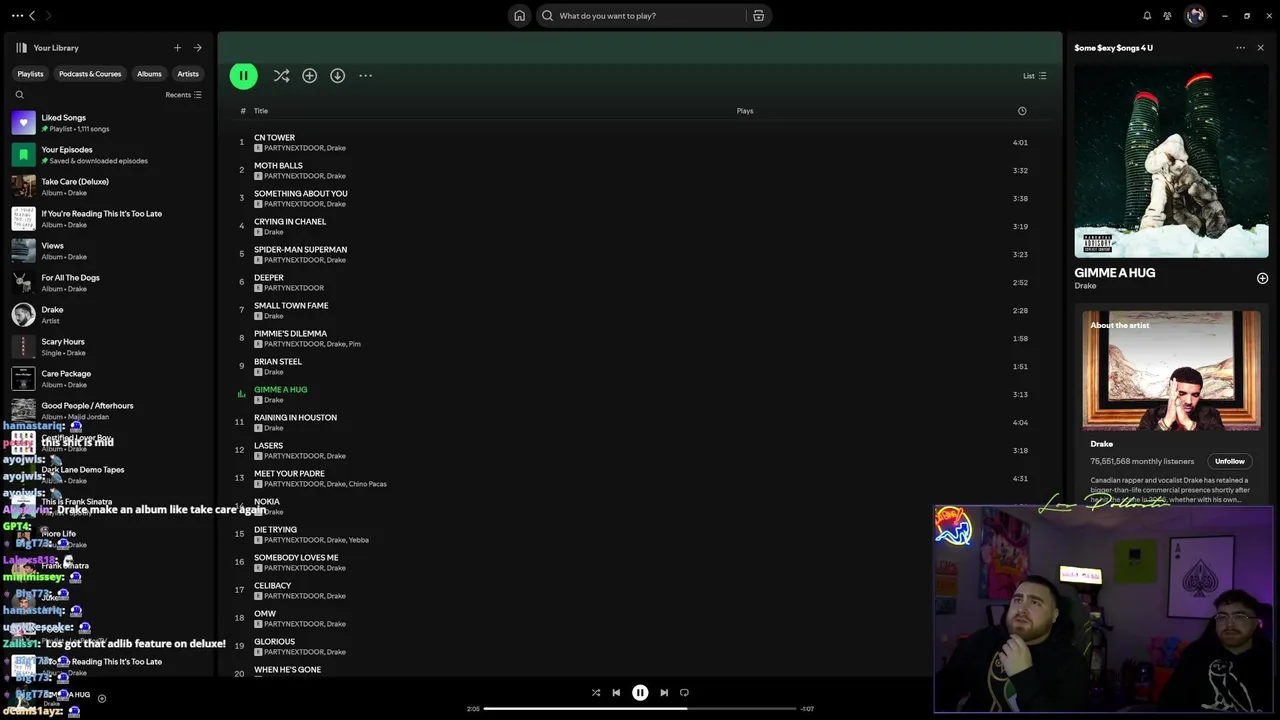Select the Artists filter chip

tap(188, 74)
